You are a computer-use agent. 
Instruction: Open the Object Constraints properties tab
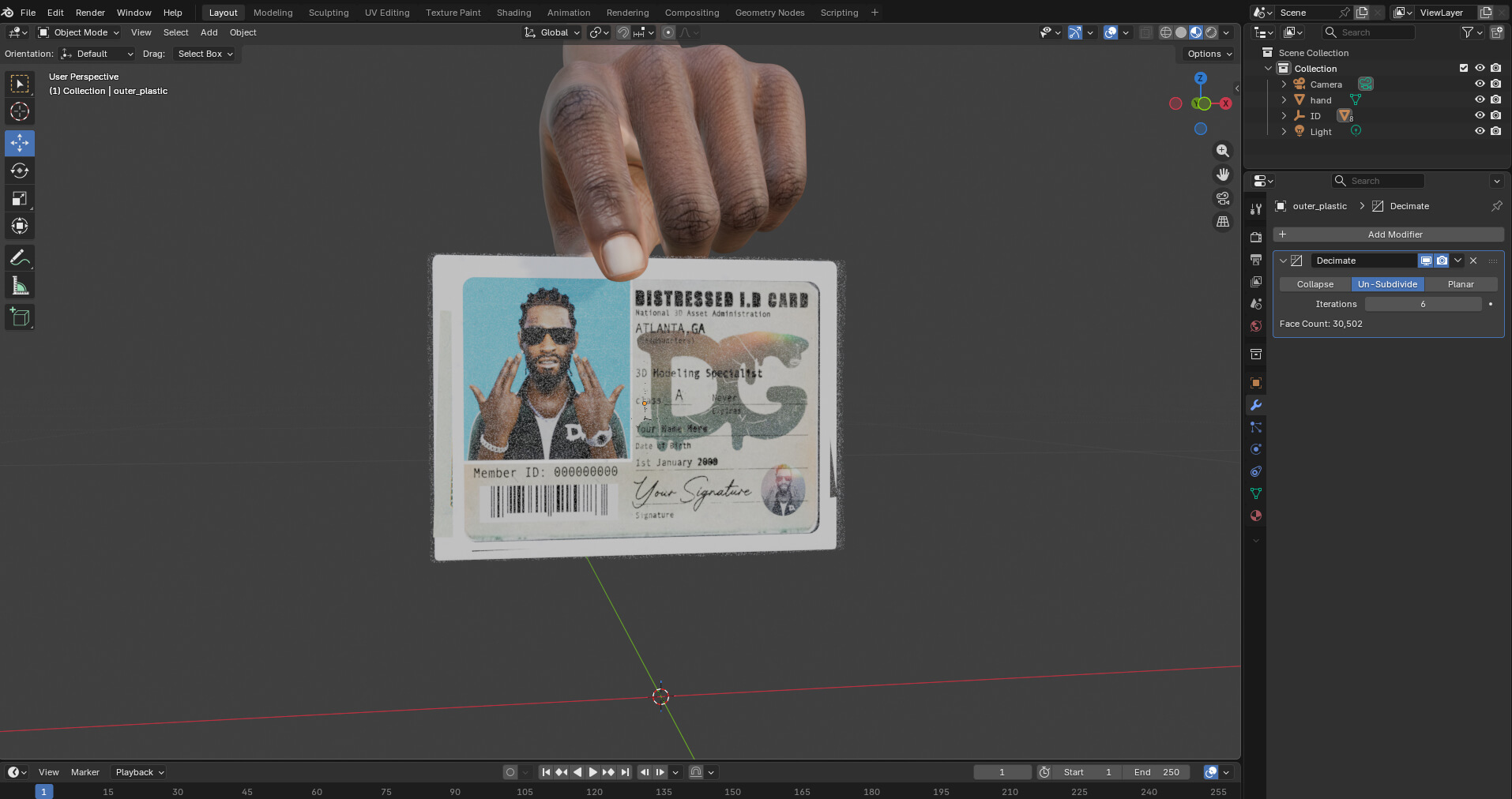1256,471
